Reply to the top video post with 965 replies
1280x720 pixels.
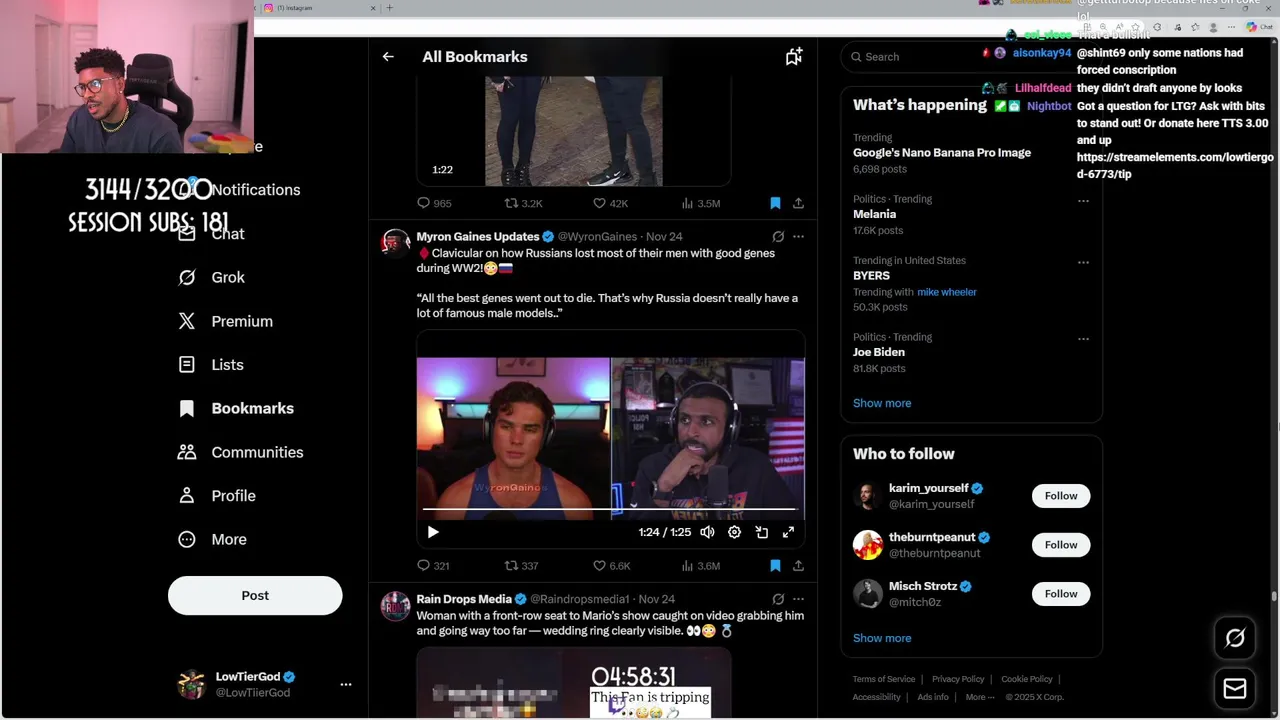pos(434,203)
